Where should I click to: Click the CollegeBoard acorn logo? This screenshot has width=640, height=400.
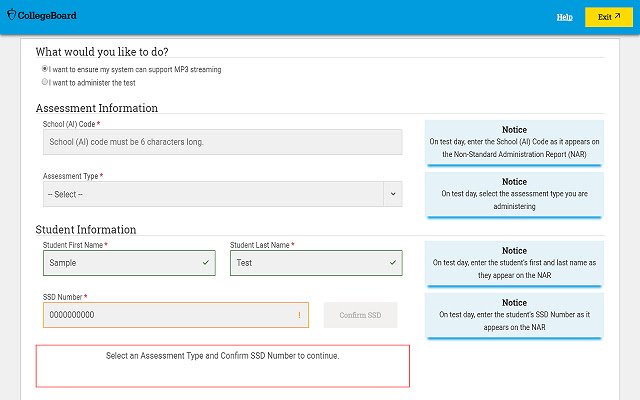coord(11,15)
